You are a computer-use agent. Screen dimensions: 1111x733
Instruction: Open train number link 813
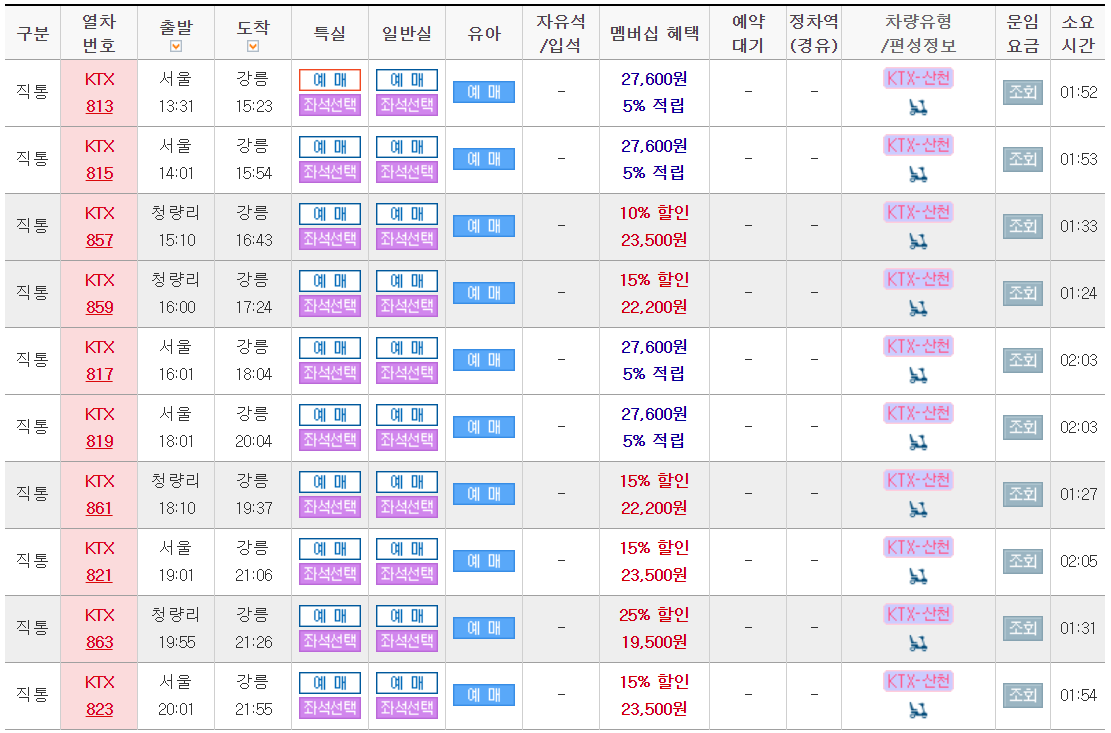pos(99,106)
